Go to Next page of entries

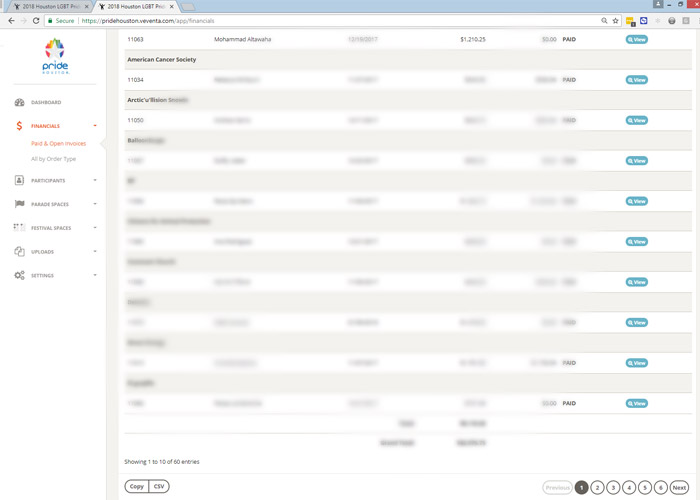[679, 488]
